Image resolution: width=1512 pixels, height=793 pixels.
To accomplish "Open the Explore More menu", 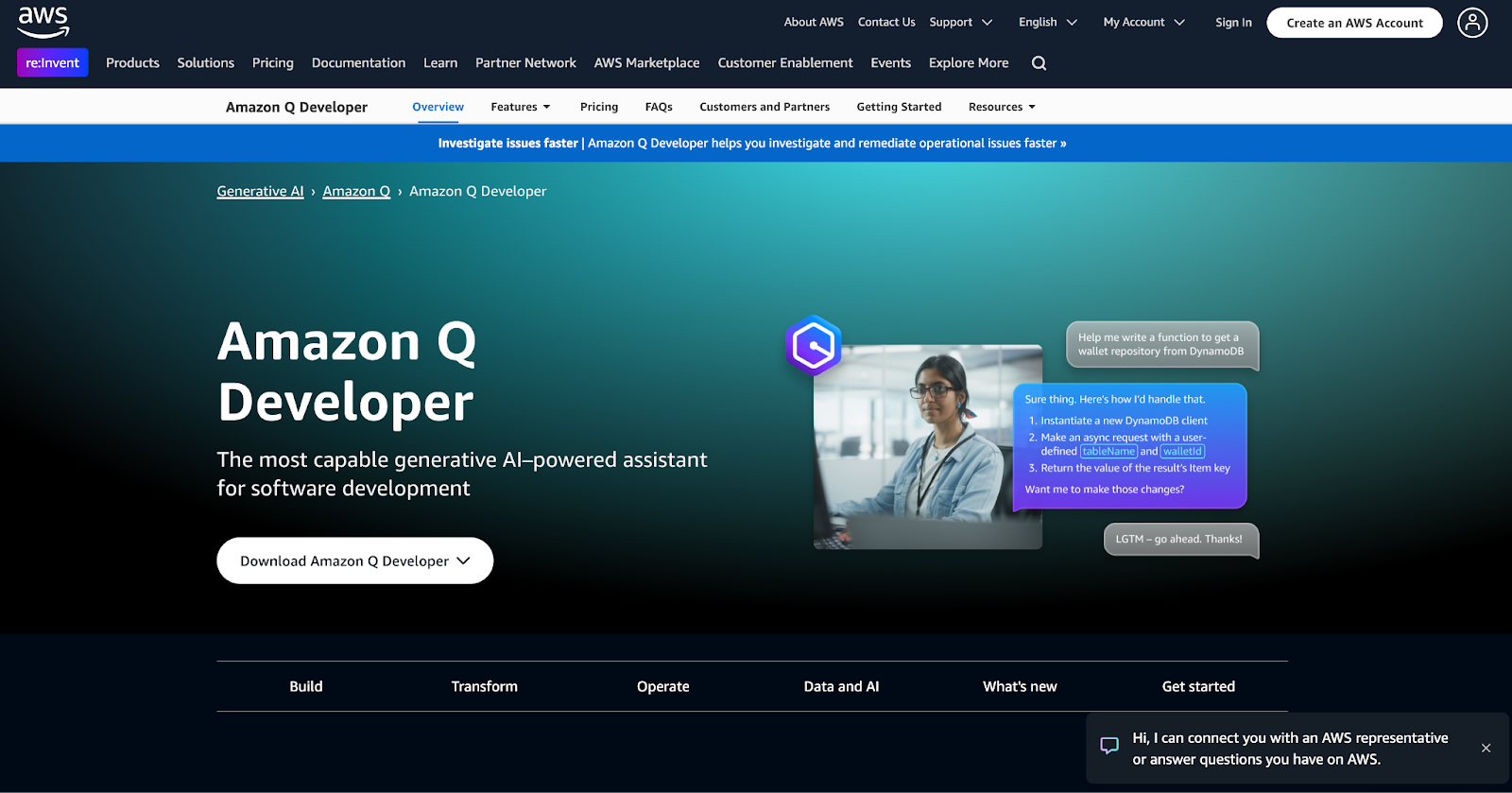I will coord(969,62).
